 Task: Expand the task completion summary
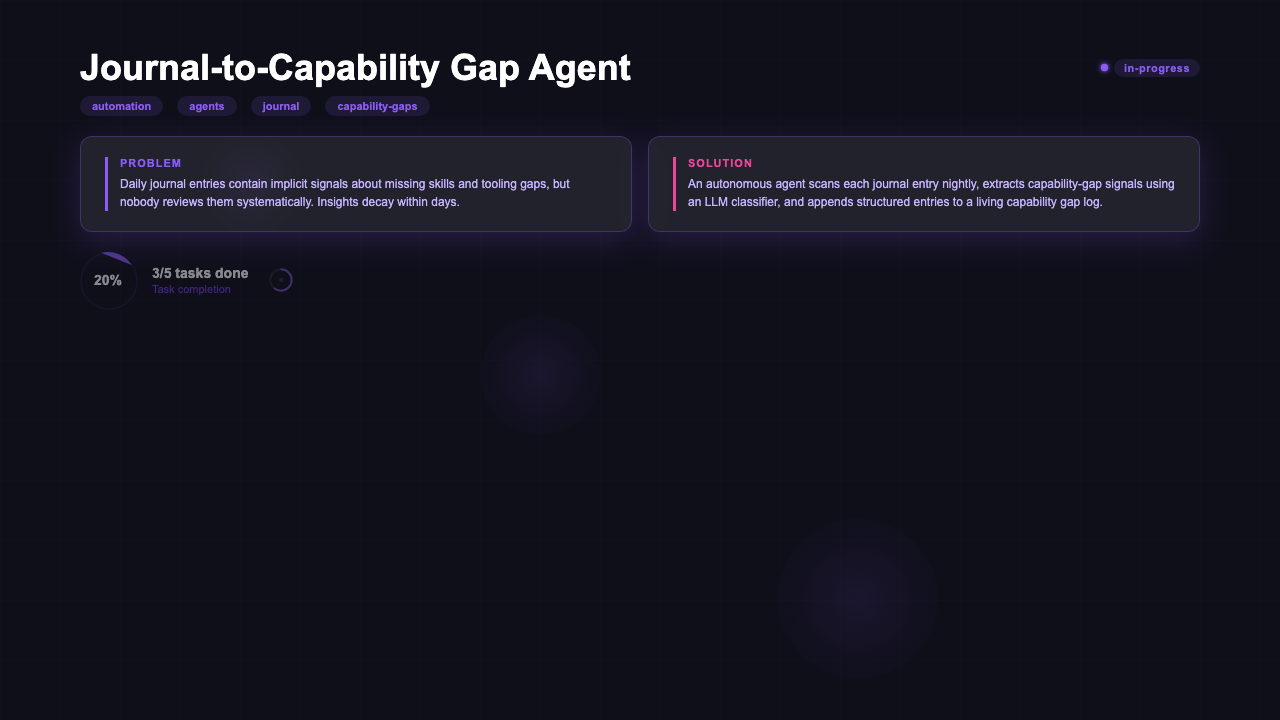click(200, 280)
